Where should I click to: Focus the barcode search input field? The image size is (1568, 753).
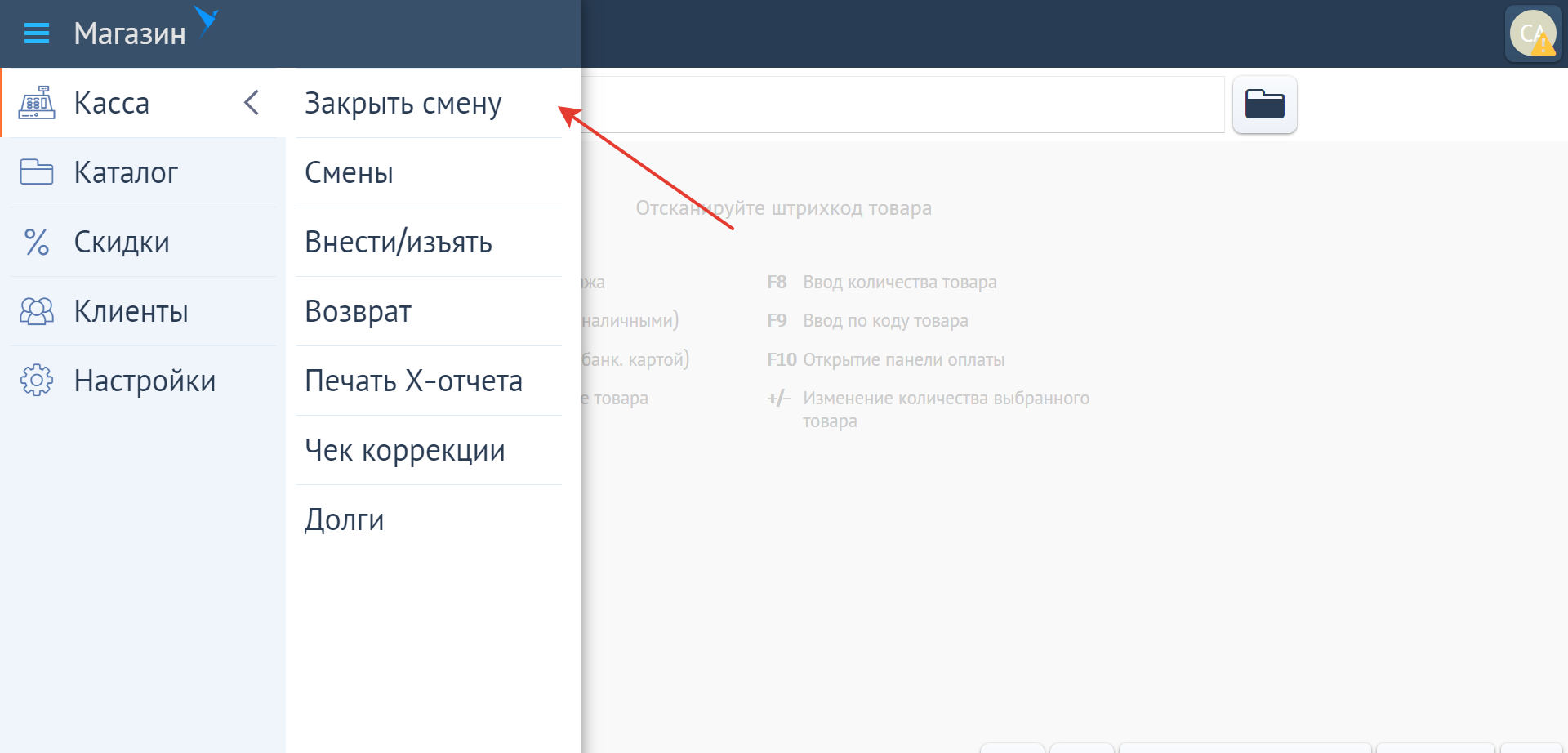pyautogui.click(x=902, y=105)
